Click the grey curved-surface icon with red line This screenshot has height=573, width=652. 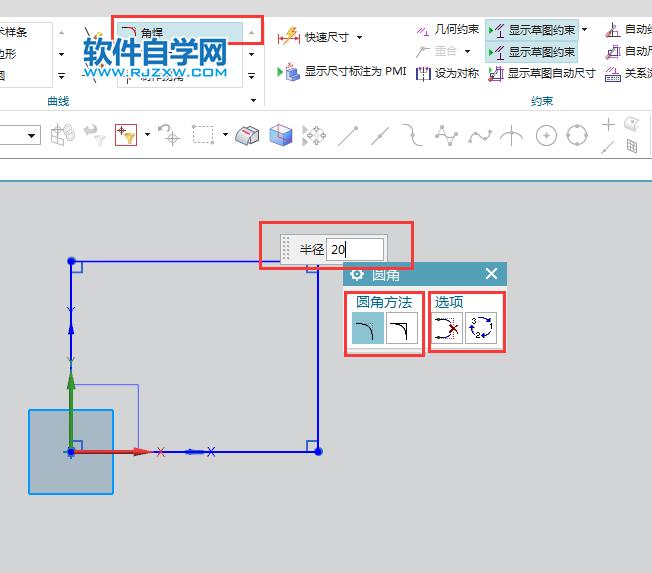[247, 135]
